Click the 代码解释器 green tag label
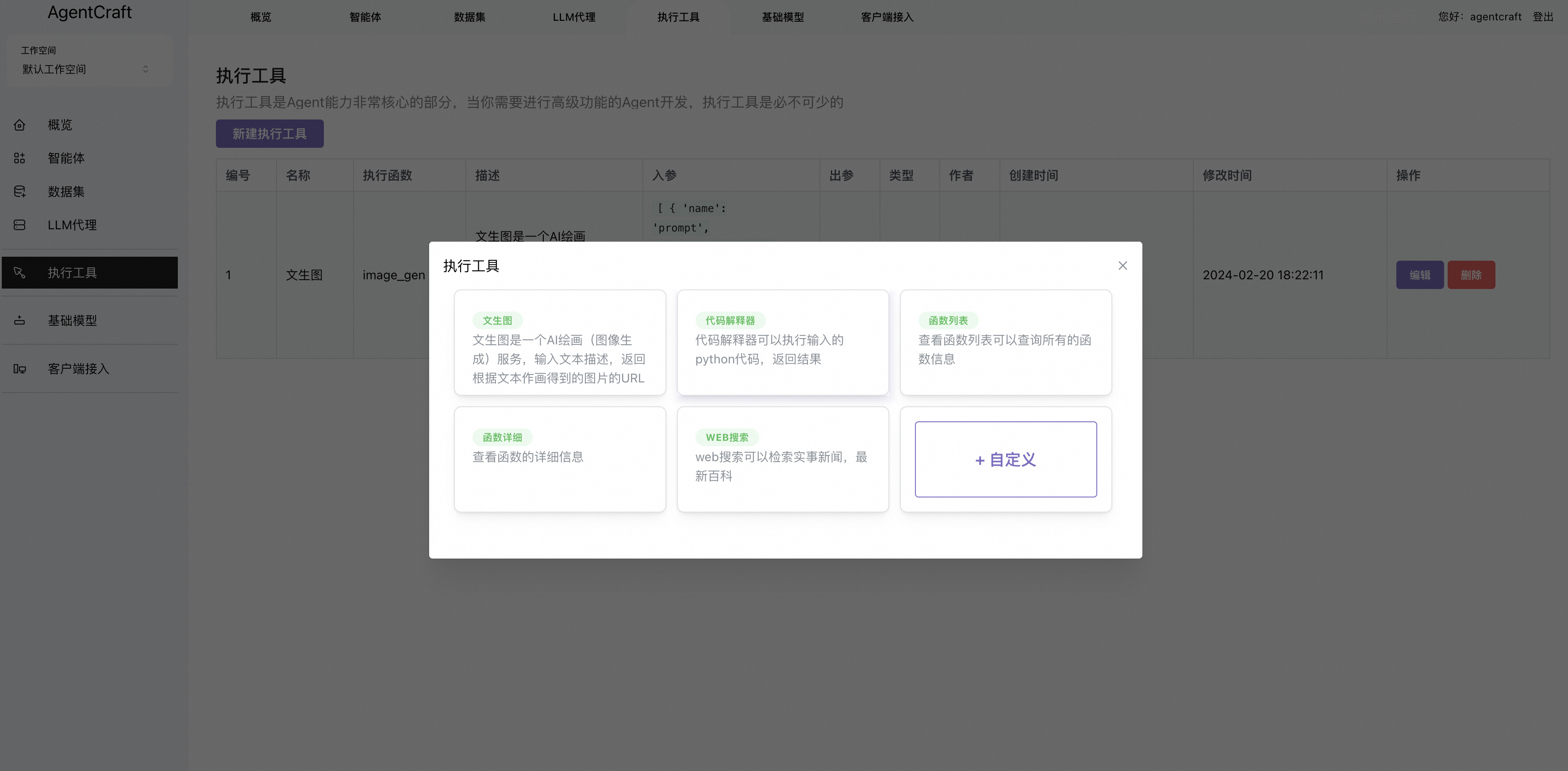The height and width of the screenshot is (771, 1568). pos(730,320)
